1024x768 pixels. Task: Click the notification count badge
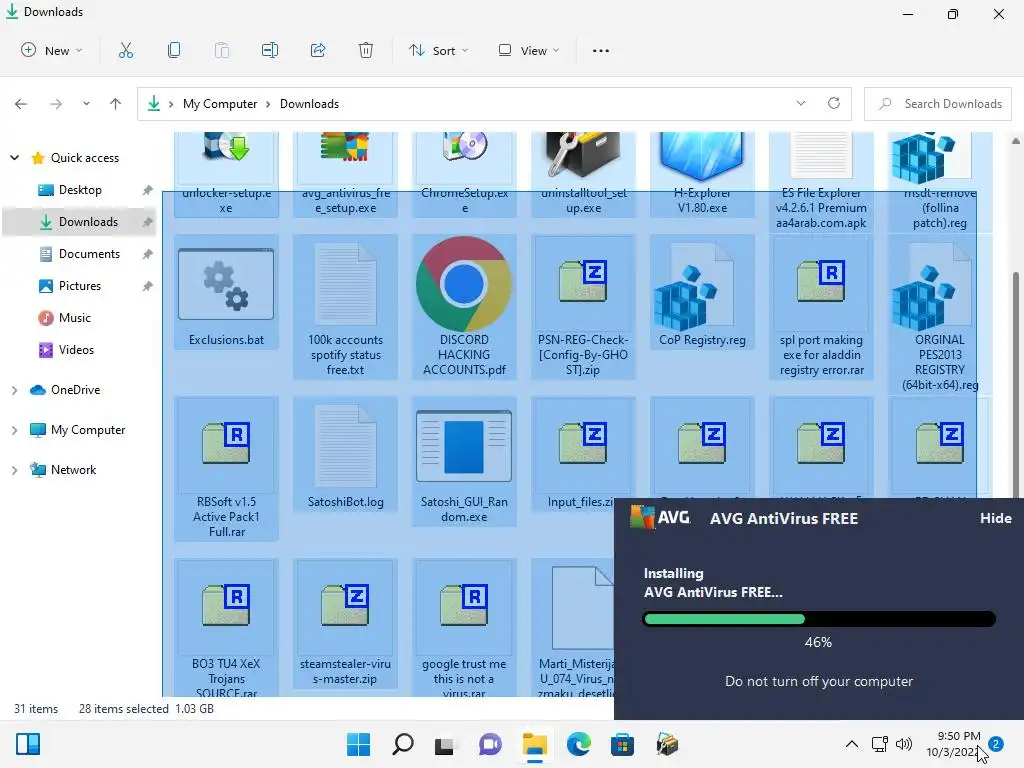tap(996, 744)
